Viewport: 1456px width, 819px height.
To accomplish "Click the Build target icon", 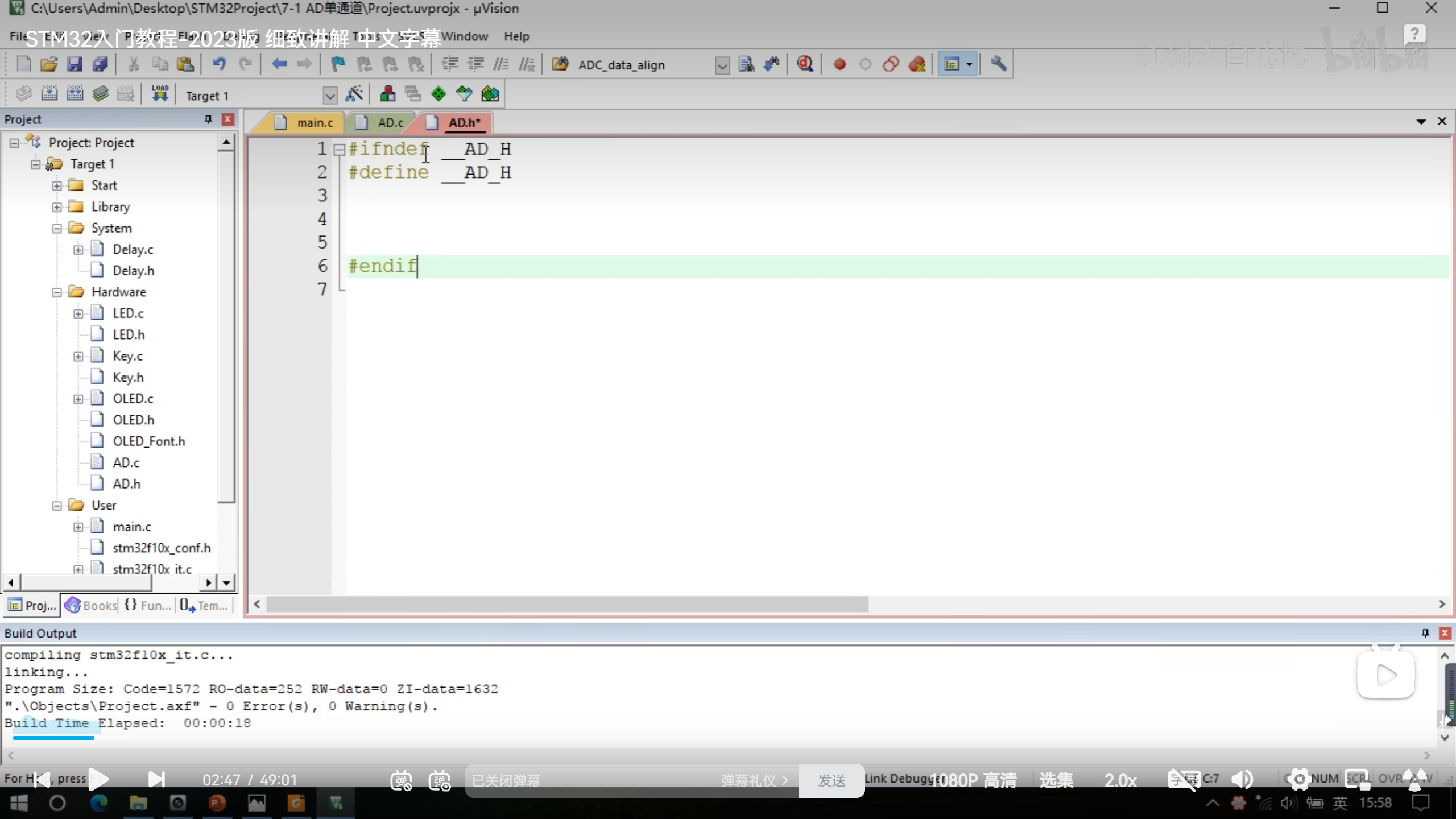I will [49, 94].
